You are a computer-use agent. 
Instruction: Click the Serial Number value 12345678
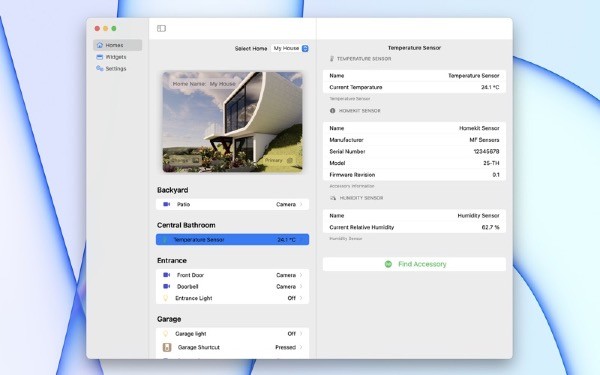[x=486, y=152]
